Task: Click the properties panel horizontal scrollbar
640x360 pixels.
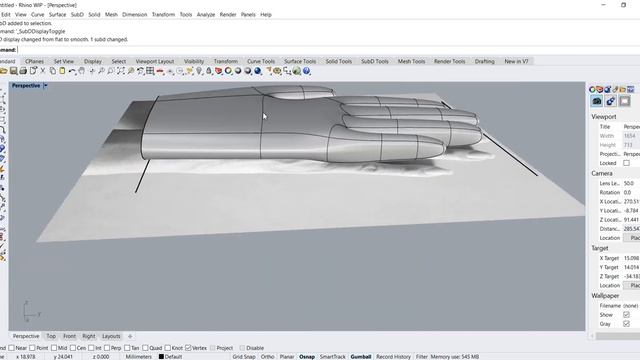Action: click(617, 336)
